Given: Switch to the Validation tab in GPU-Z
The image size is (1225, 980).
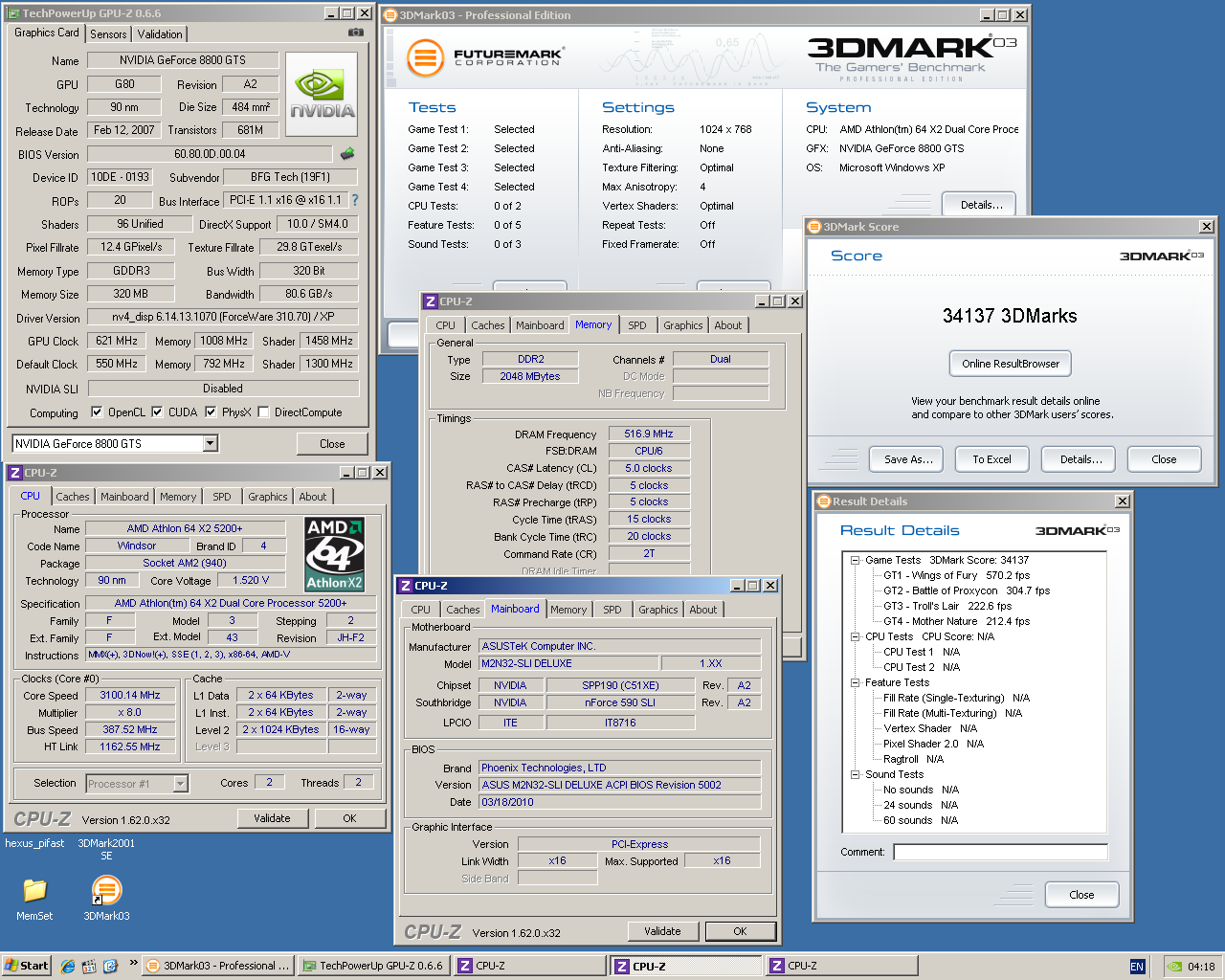Looking at the screenshot, I should click(x=160, y=34).
